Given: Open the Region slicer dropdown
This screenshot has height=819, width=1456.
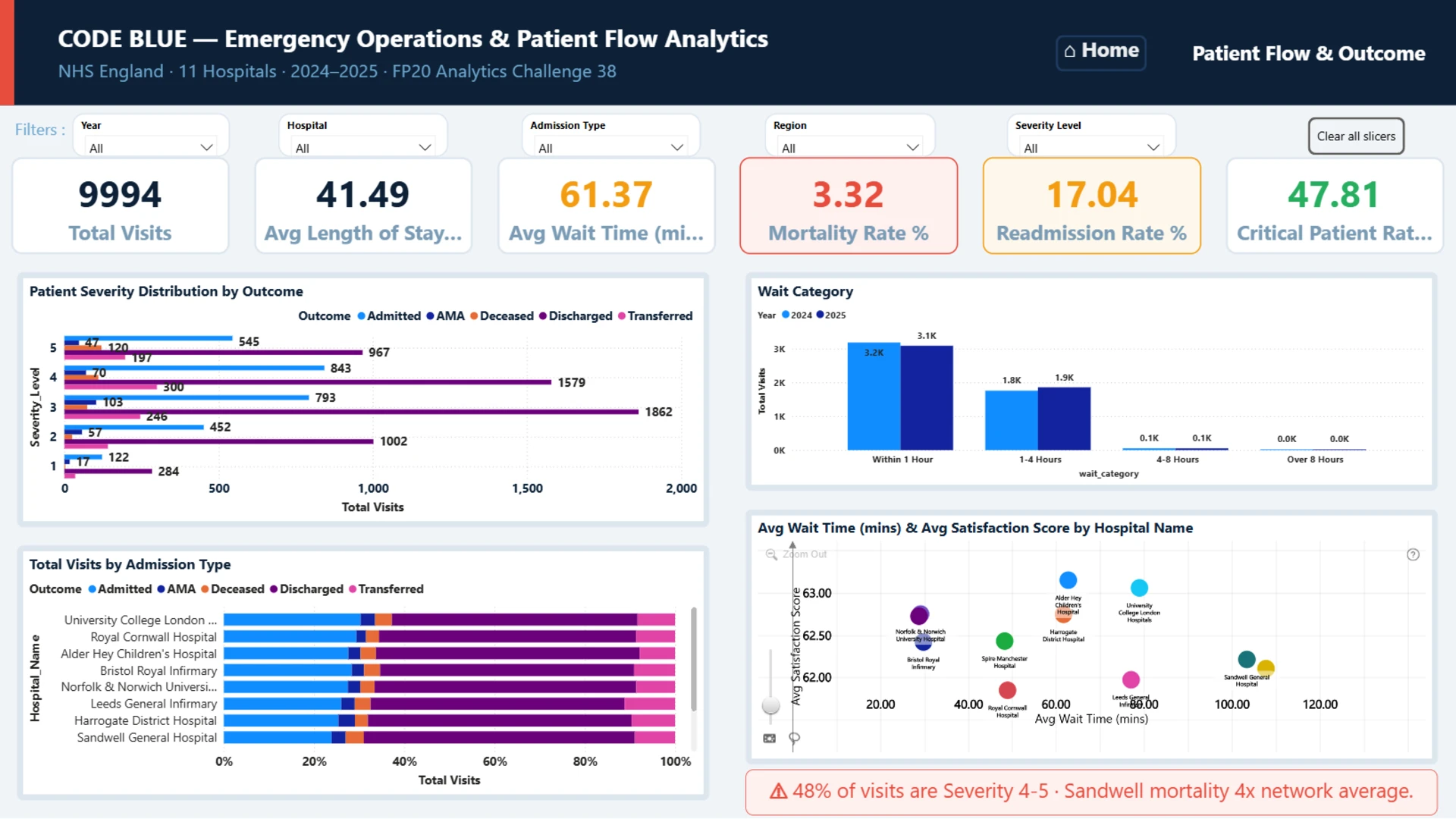Looking at the screenshot, I should point(850,147).
